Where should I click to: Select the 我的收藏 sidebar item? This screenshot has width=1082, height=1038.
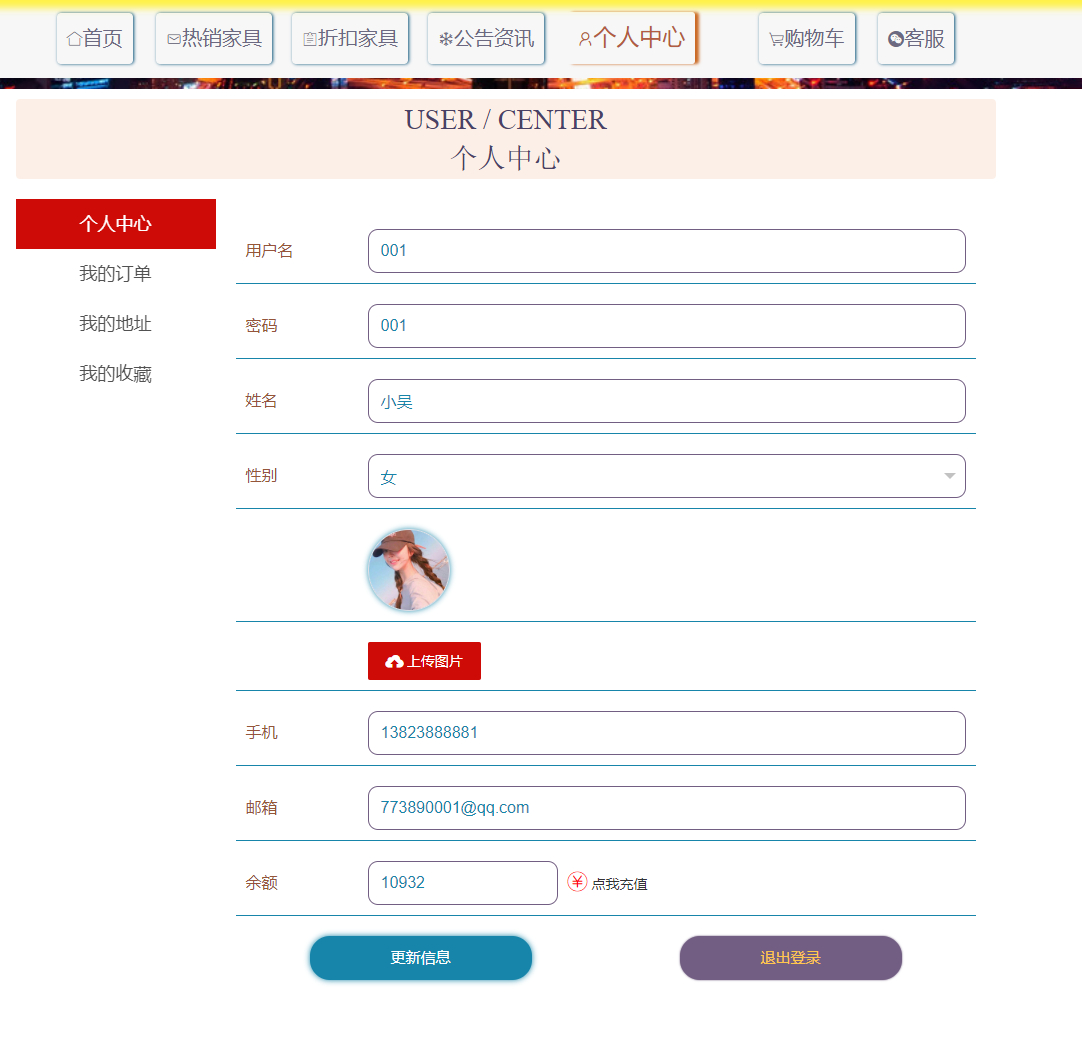coord(116,373)
